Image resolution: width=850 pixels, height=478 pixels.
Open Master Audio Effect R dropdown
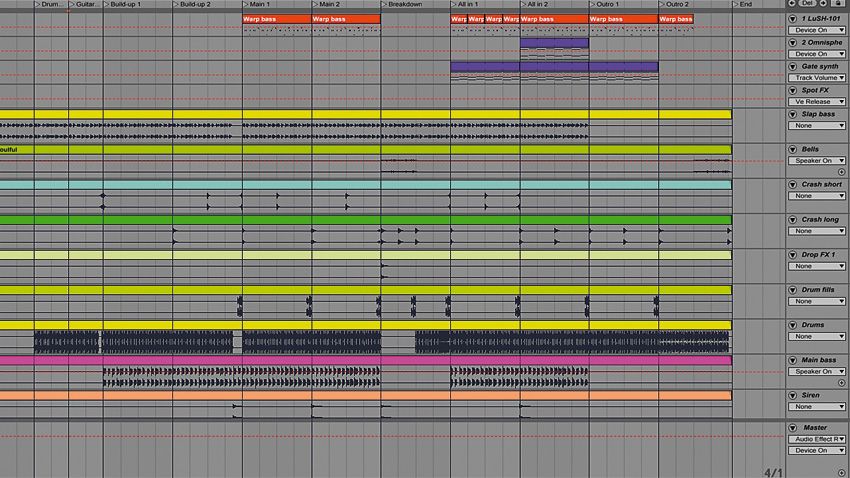pyautogui.click(x=817, y=440)
